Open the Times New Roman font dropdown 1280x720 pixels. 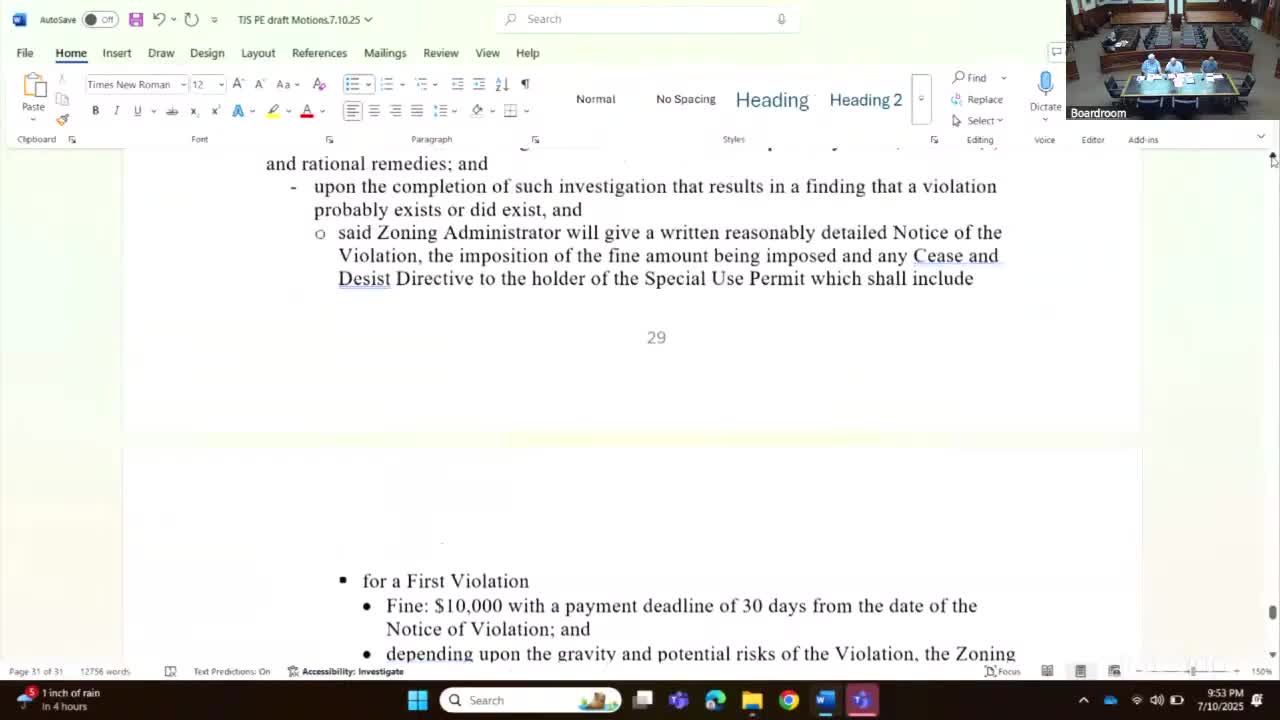(x=183, y=85)
